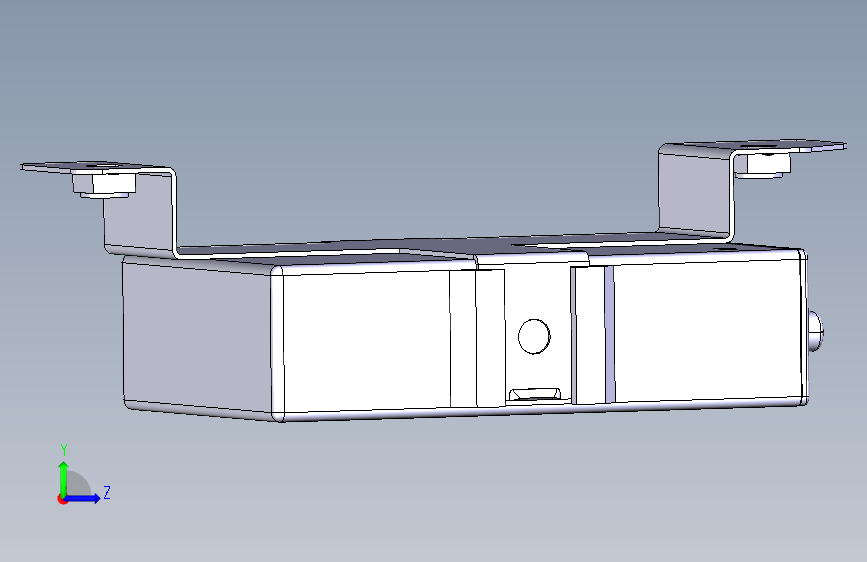867x562 pixels.
Task: Pick the screw head protruding from the box's right side
Action: coord(816,332)
